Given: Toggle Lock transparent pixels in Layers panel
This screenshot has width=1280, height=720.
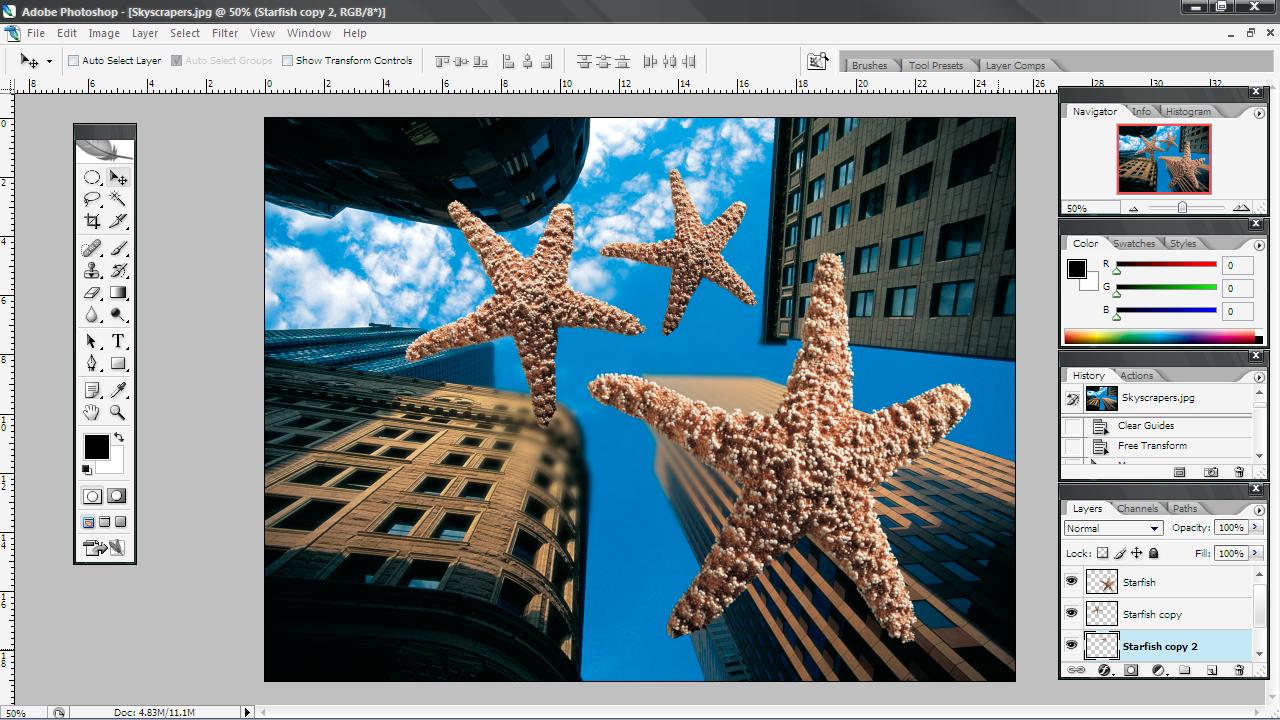Looking at the screenshot, I should [x=1103, y=553].
